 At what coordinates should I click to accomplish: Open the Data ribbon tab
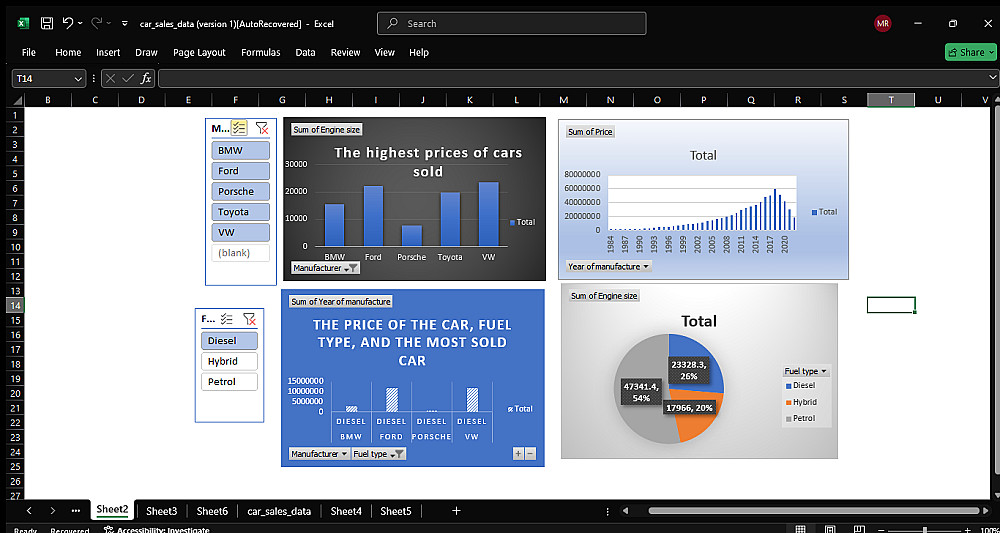point(305,52)
